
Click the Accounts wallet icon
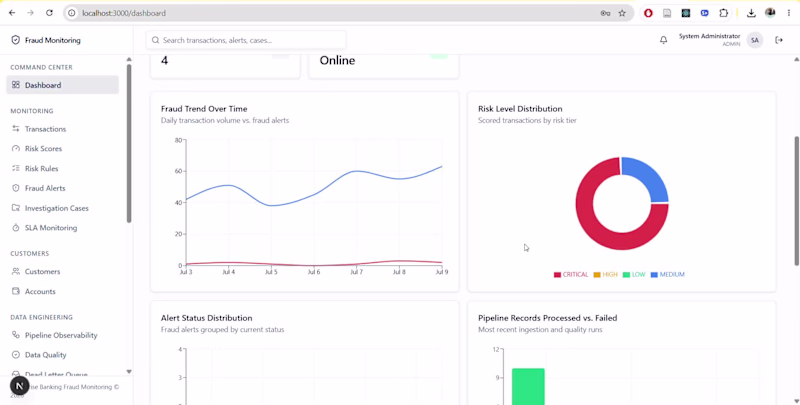tap(16, 291)
